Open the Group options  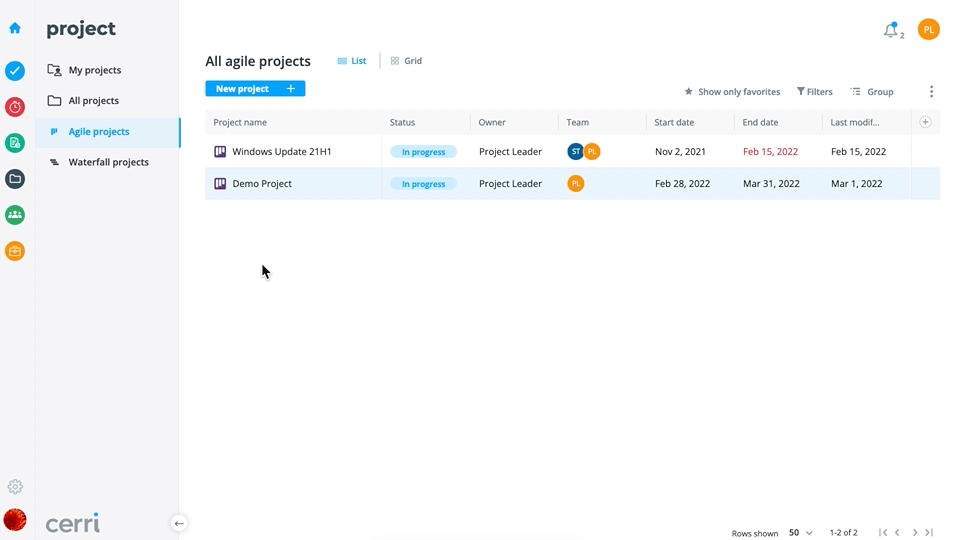tap(872, 92)
